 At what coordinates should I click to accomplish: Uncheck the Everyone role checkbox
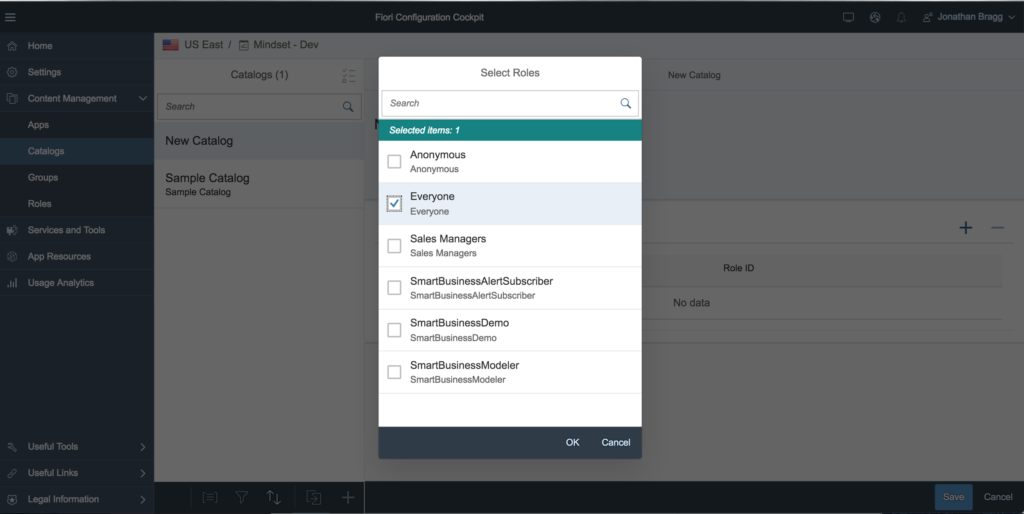coord(394,204)
